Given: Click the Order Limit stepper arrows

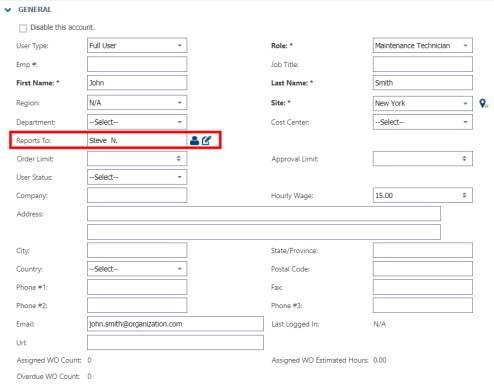Looking at the screenshot, I should 179,159.
